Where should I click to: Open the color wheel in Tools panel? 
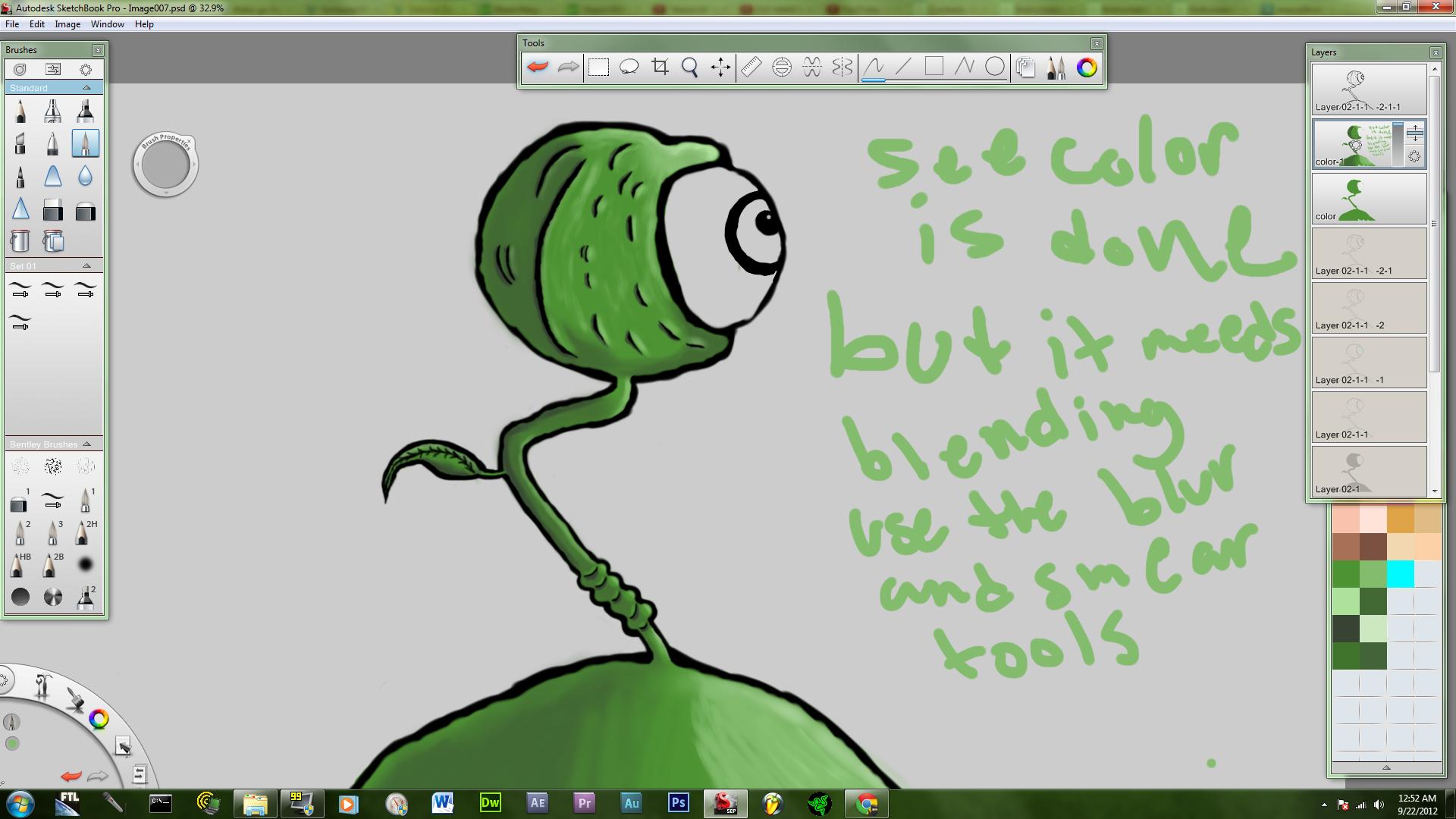[x=1087, y=67]
